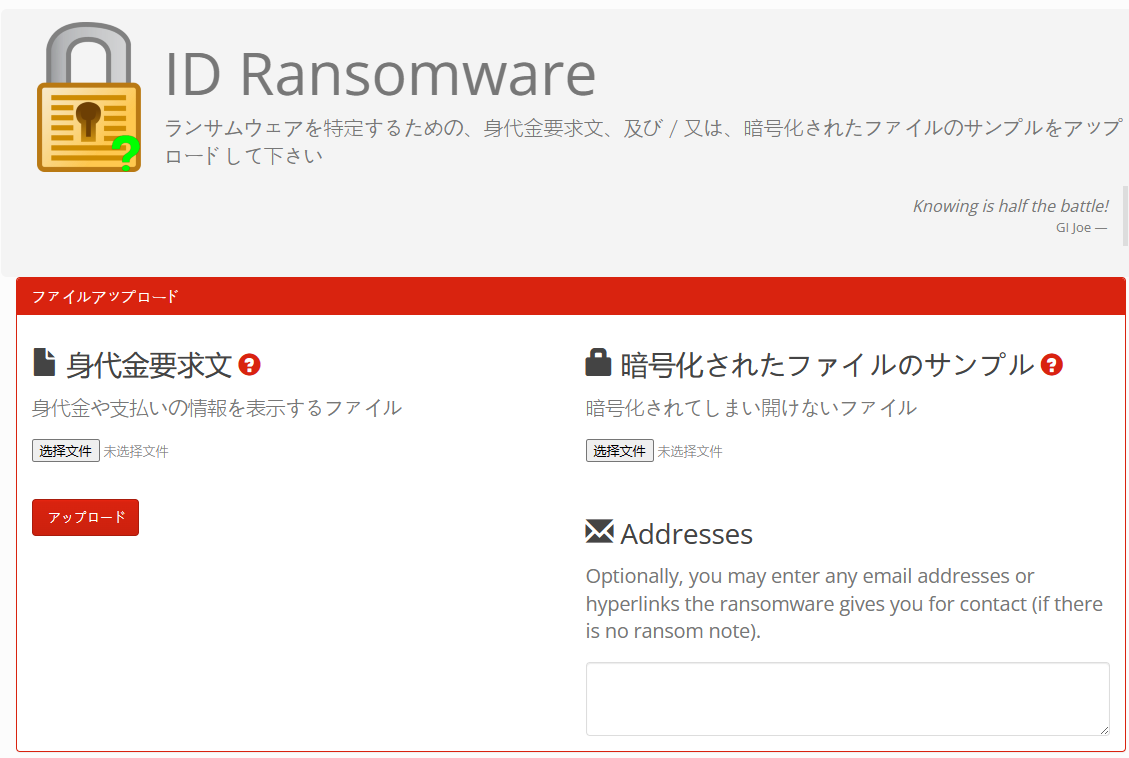Click the GI Joe attribution text
The image size is (1129, 758).
[1081, 227]
